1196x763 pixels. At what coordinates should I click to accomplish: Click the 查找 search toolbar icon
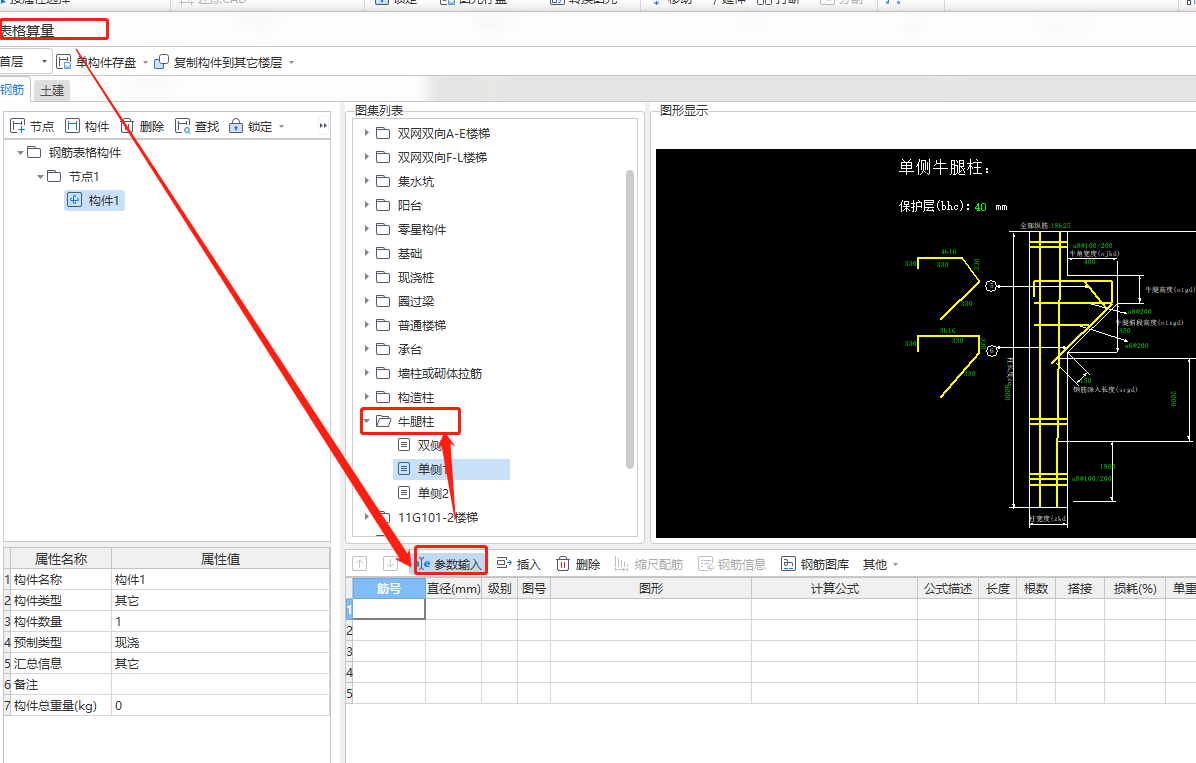point(182,126)
